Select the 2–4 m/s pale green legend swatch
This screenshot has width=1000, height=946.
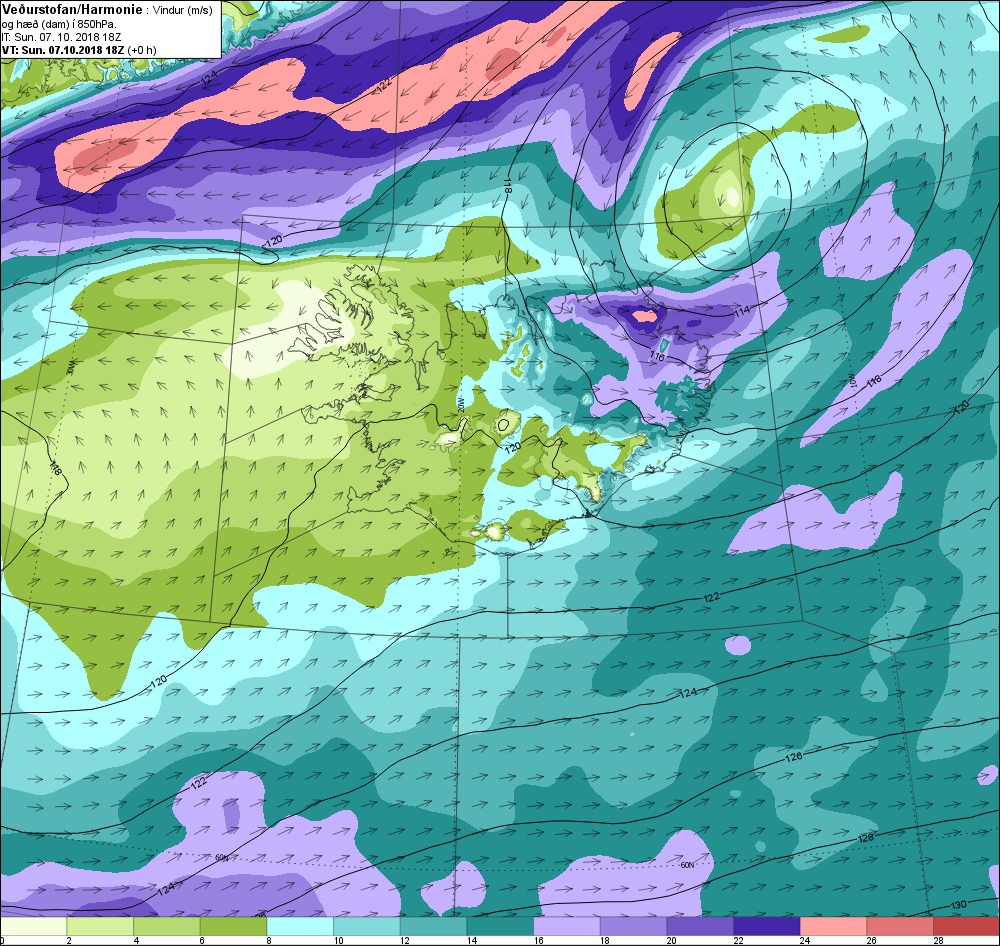pos(99,926)
